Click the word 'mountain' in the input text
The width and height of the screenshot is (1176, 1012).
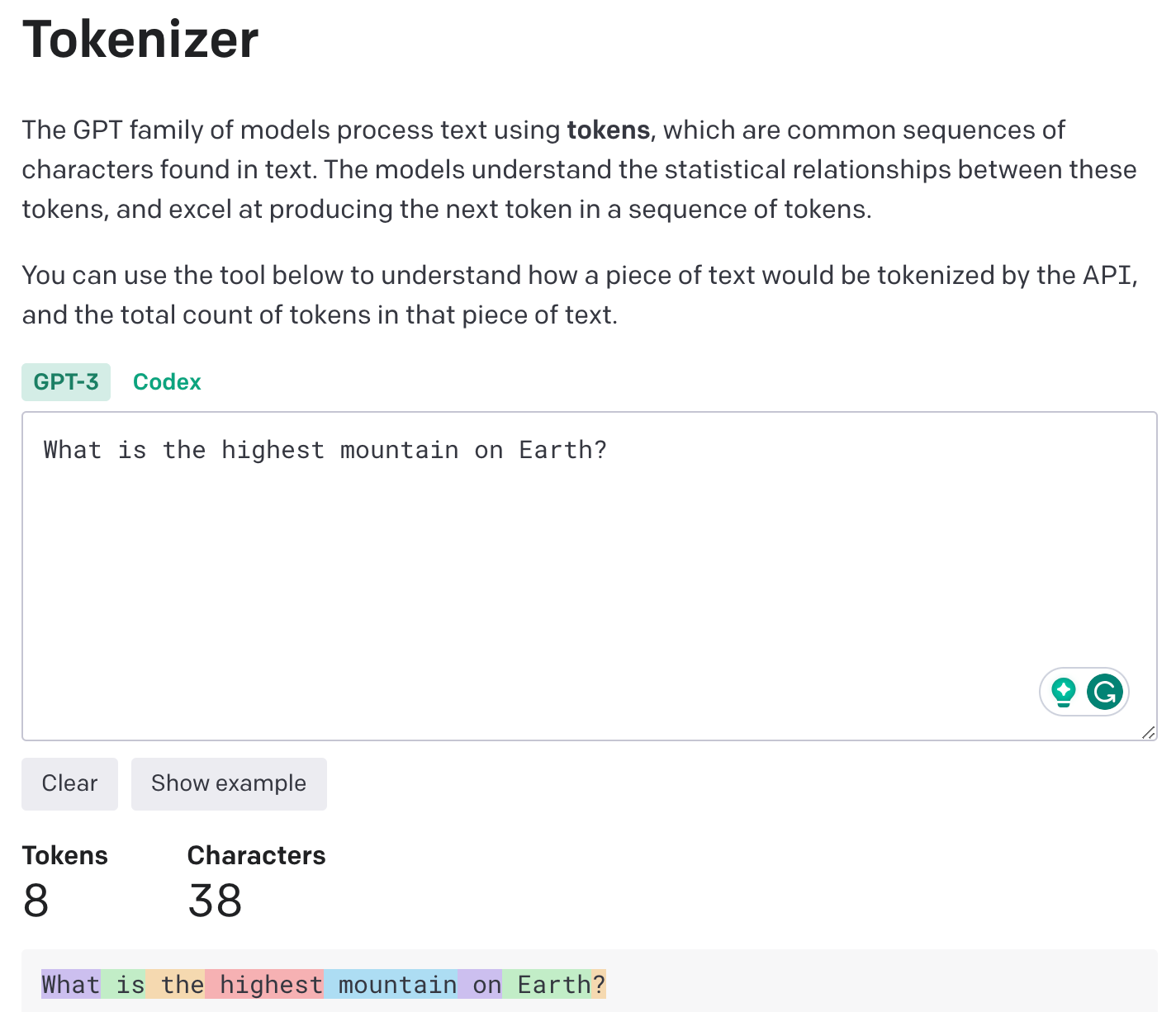pyautogui.click(x=399, y=450)
